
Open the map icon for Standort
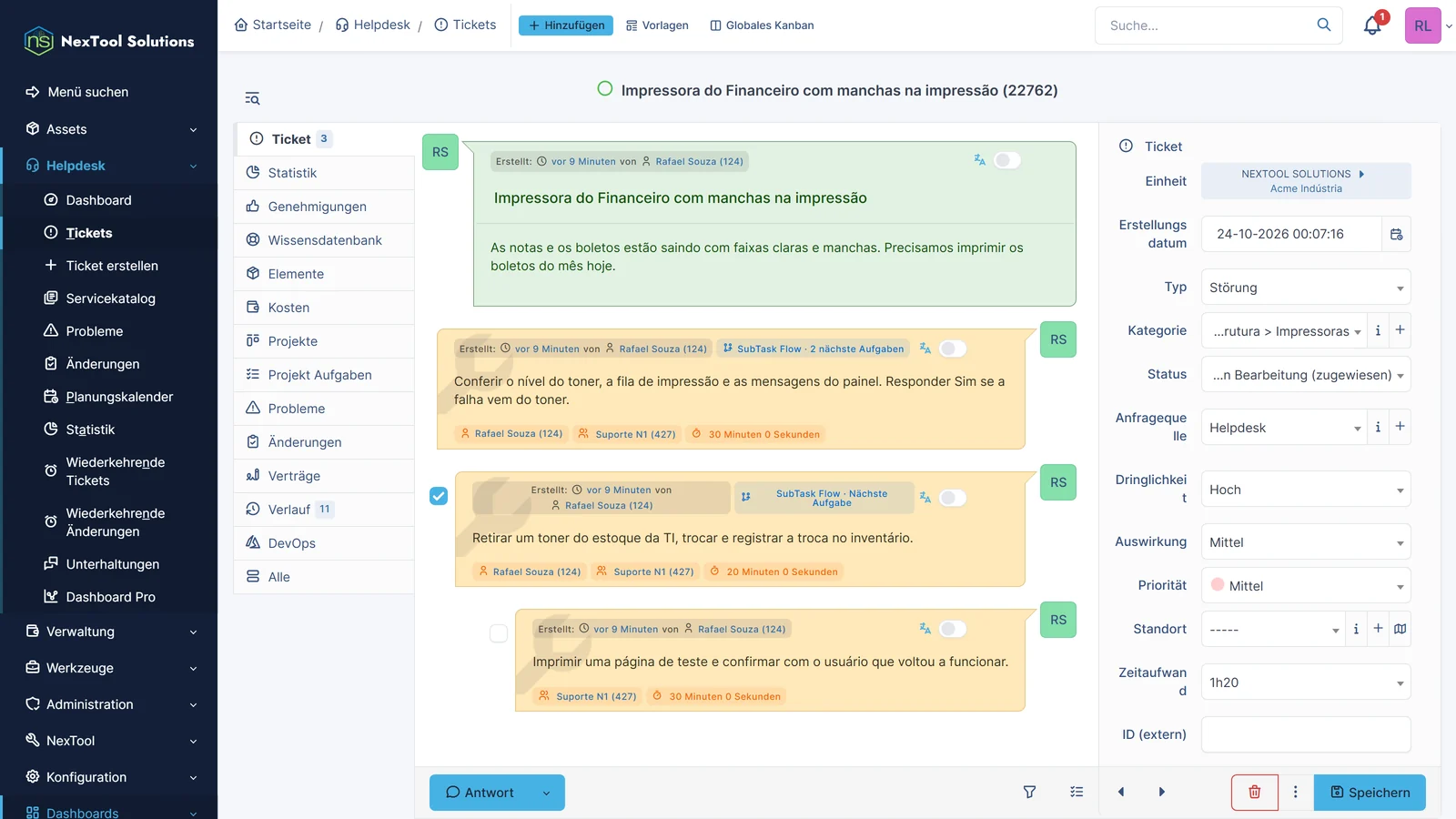[1400, 629]
